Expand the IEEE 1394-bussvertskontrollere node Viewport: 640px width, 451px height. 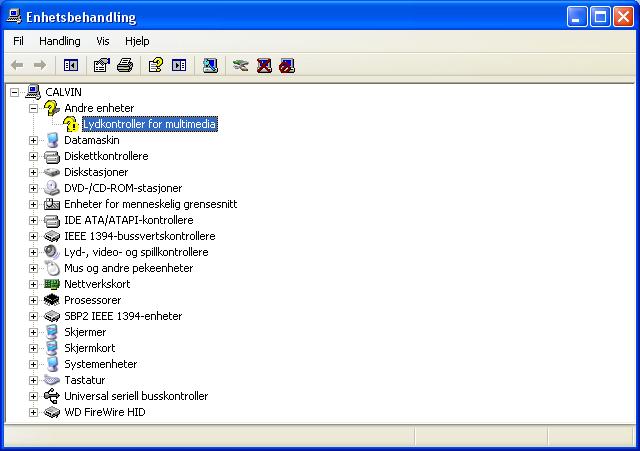[33, 236]
